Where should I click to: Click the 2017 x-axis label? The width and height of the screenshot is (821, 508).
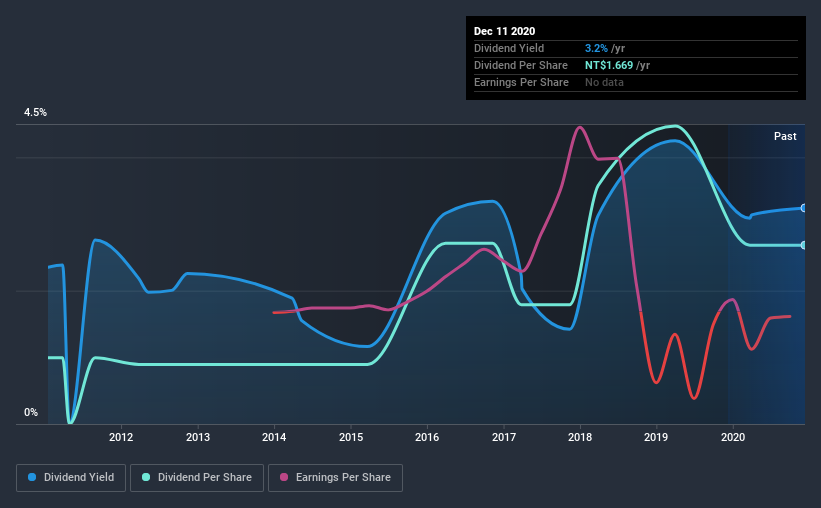click(x=504, y=437)
